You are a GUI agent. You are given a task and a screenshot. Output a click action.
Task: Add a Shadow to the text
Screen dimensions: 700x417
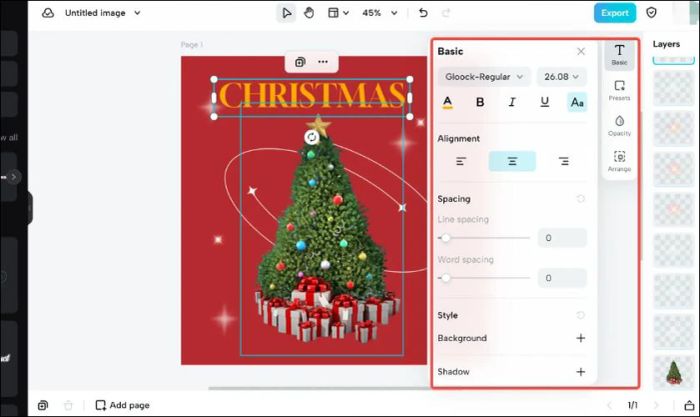[580, 371]
